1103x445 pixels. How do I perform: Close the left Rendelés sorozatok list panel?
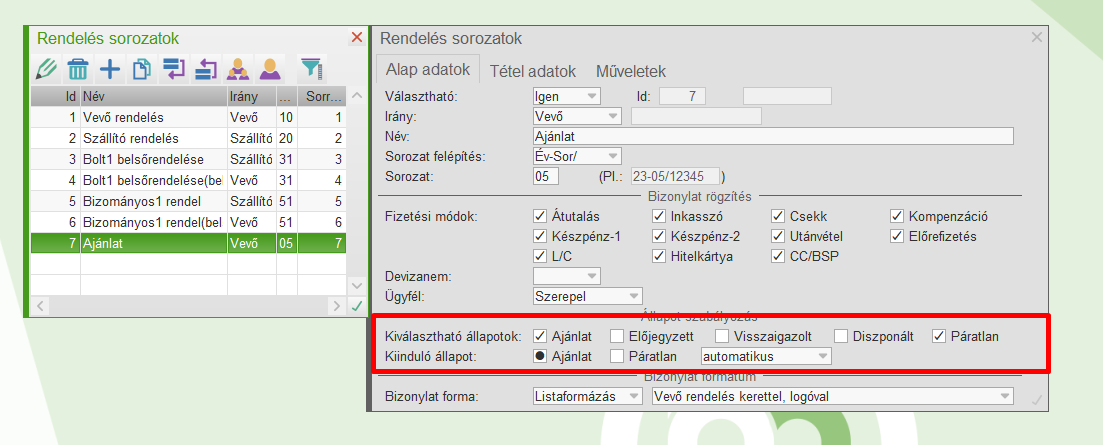point(357,38)
